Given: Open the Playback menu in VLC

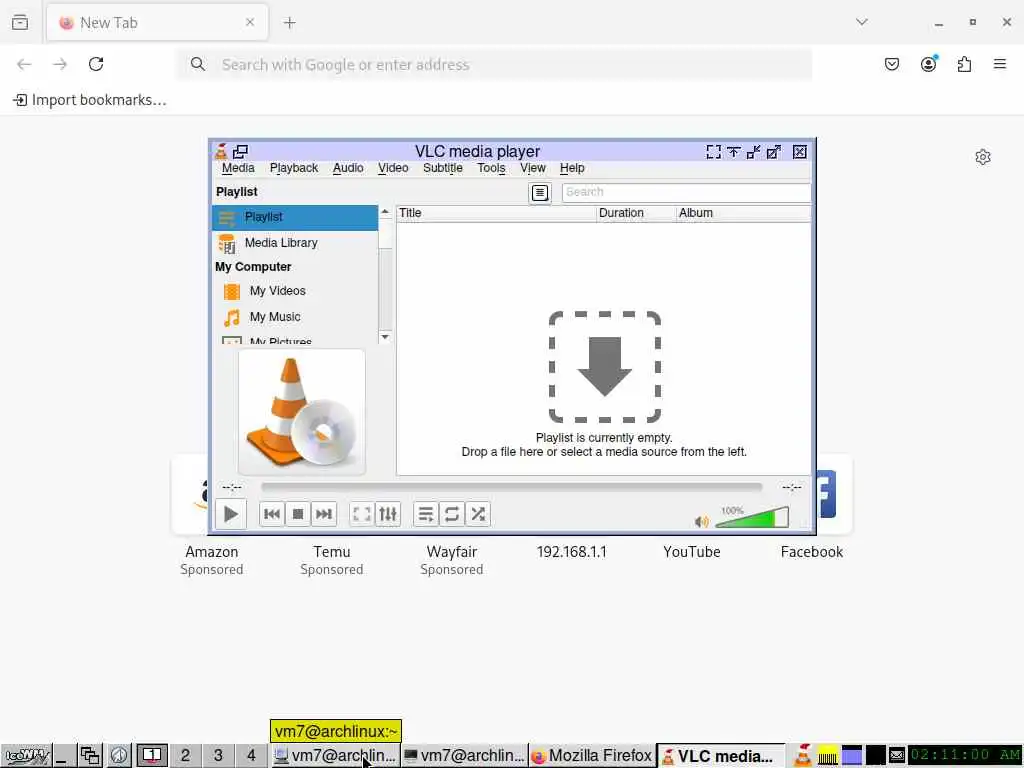Looking at the screenshot, I should point(294,168).
